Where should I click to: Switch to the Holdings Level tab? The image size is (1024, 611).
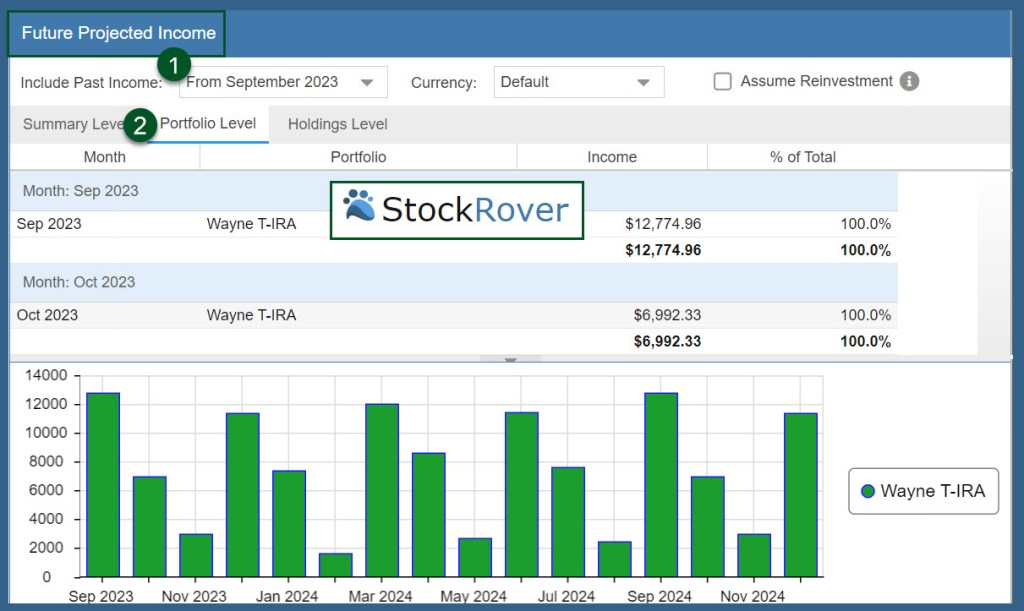pyautogui.click(x=337, y=124)
